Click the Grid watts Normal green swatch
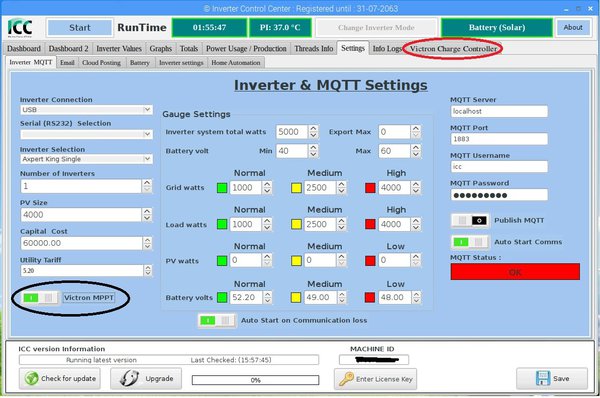The height and width of the screenshot is (398, 600). coord(222,188)
